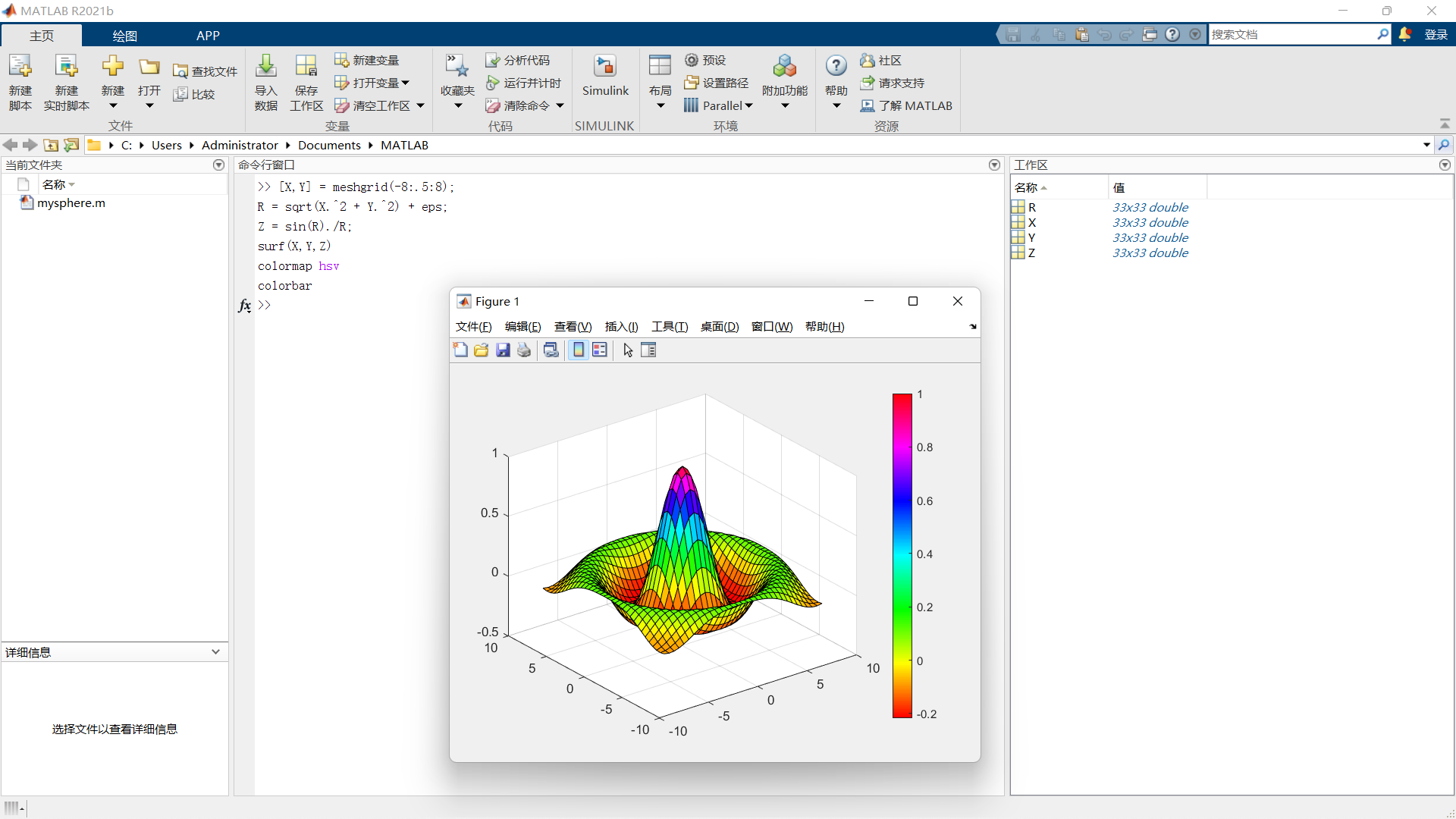Click the Import Data icon

265,67
